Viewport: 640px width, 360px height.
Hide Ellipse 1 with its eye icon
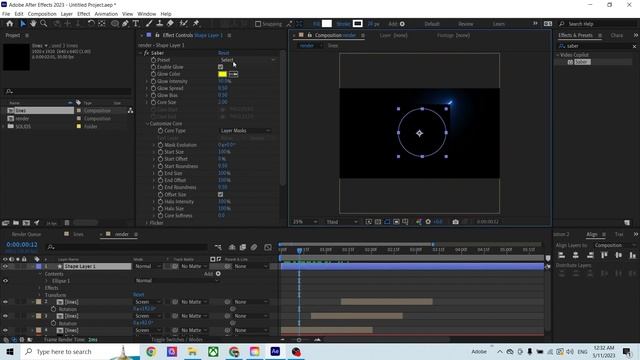click(x=5, y=281)
